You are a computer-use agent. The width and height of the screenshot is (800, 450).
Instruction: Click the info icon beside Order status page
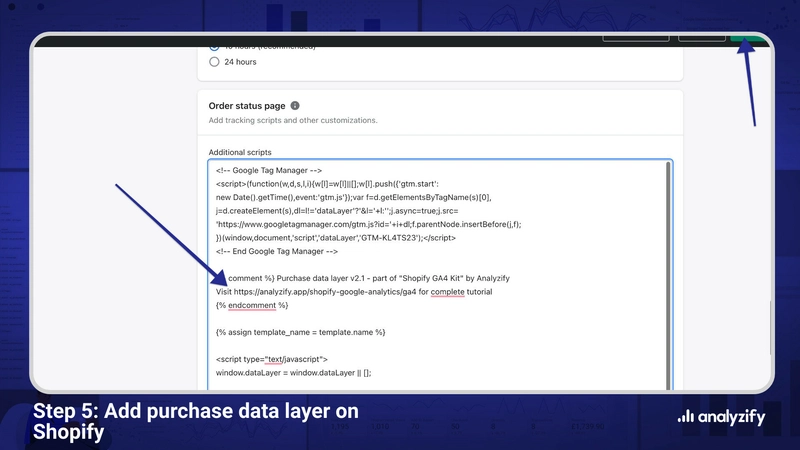coord(295,106)
